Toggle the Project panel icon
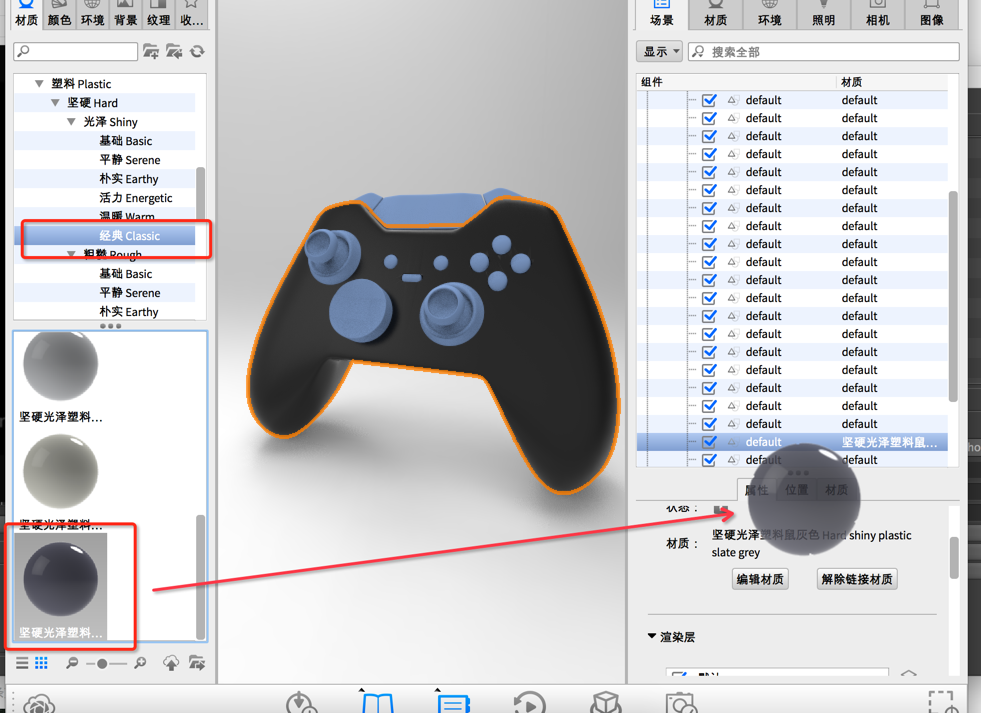 pos(453,702)
